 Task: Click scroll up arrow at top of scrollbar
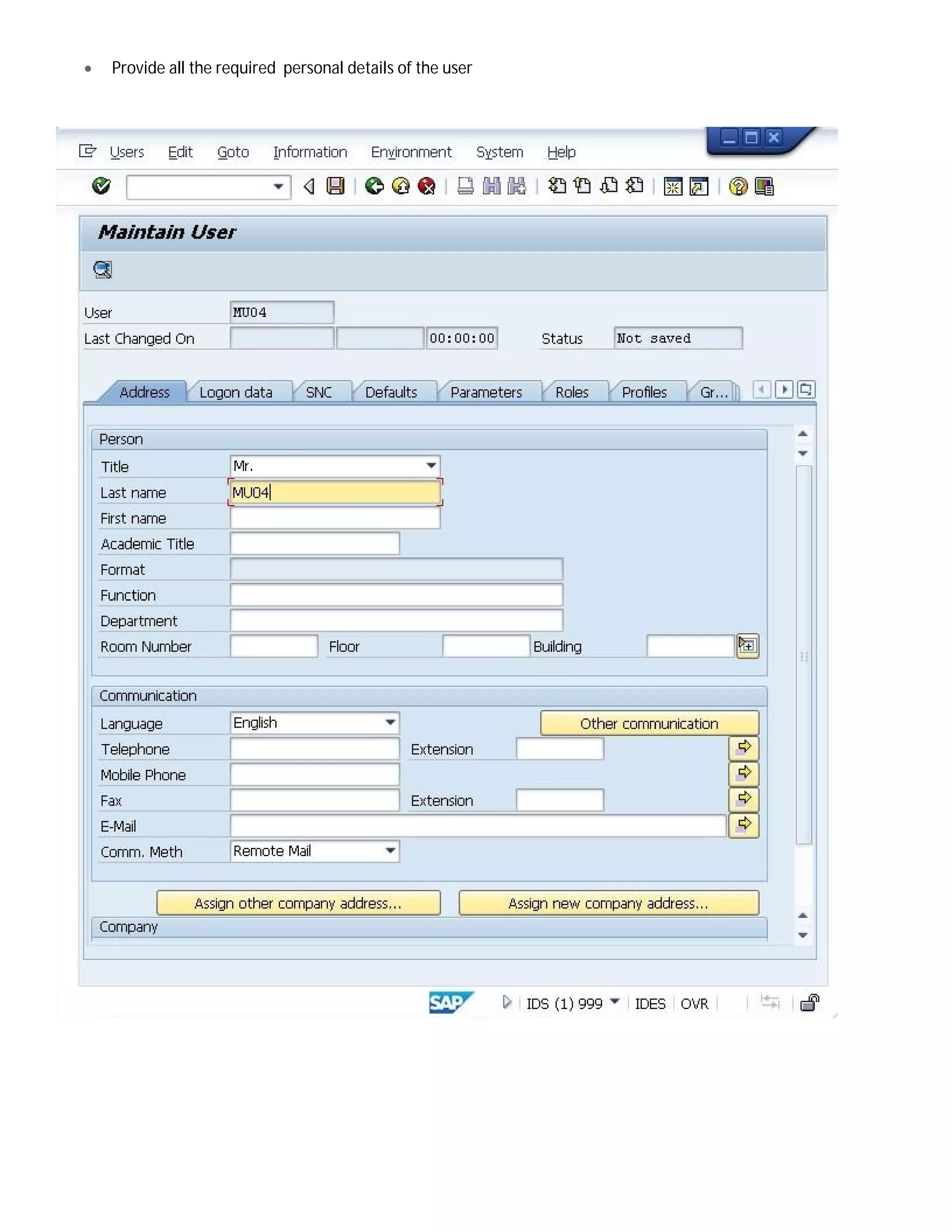pyautogui.click(x=803, y=434)
